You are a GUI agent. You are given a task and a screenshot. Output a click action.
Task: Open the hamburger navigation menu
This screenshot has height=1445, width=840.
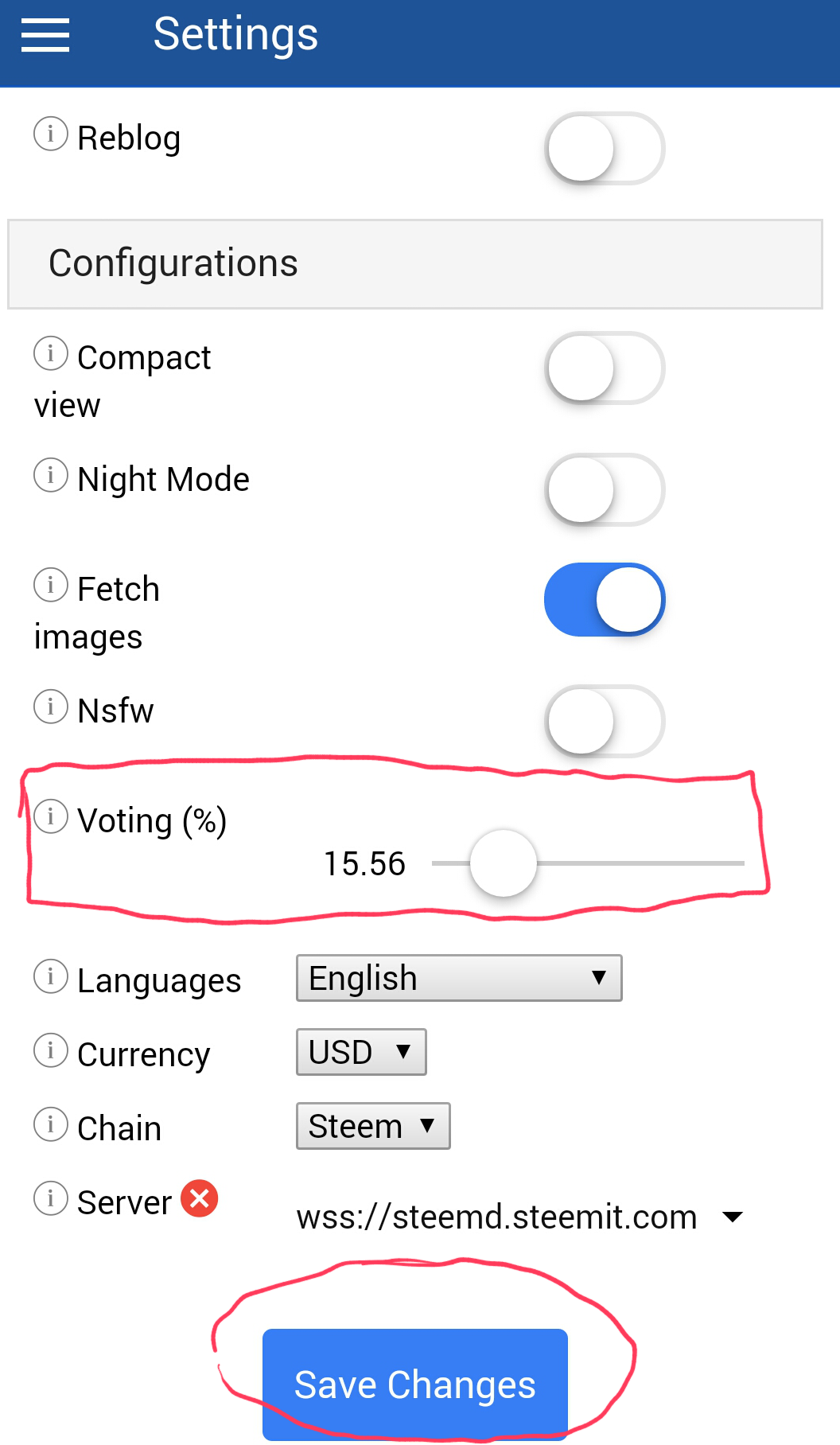45,35
